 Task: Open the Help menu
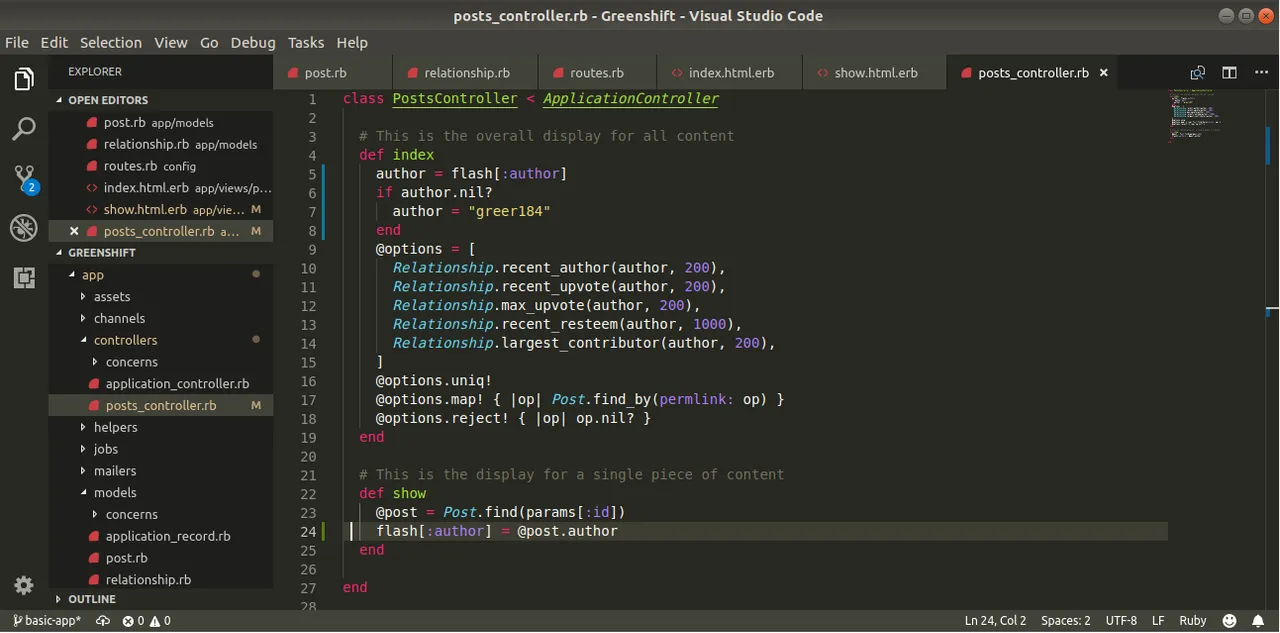pos(352,42)
